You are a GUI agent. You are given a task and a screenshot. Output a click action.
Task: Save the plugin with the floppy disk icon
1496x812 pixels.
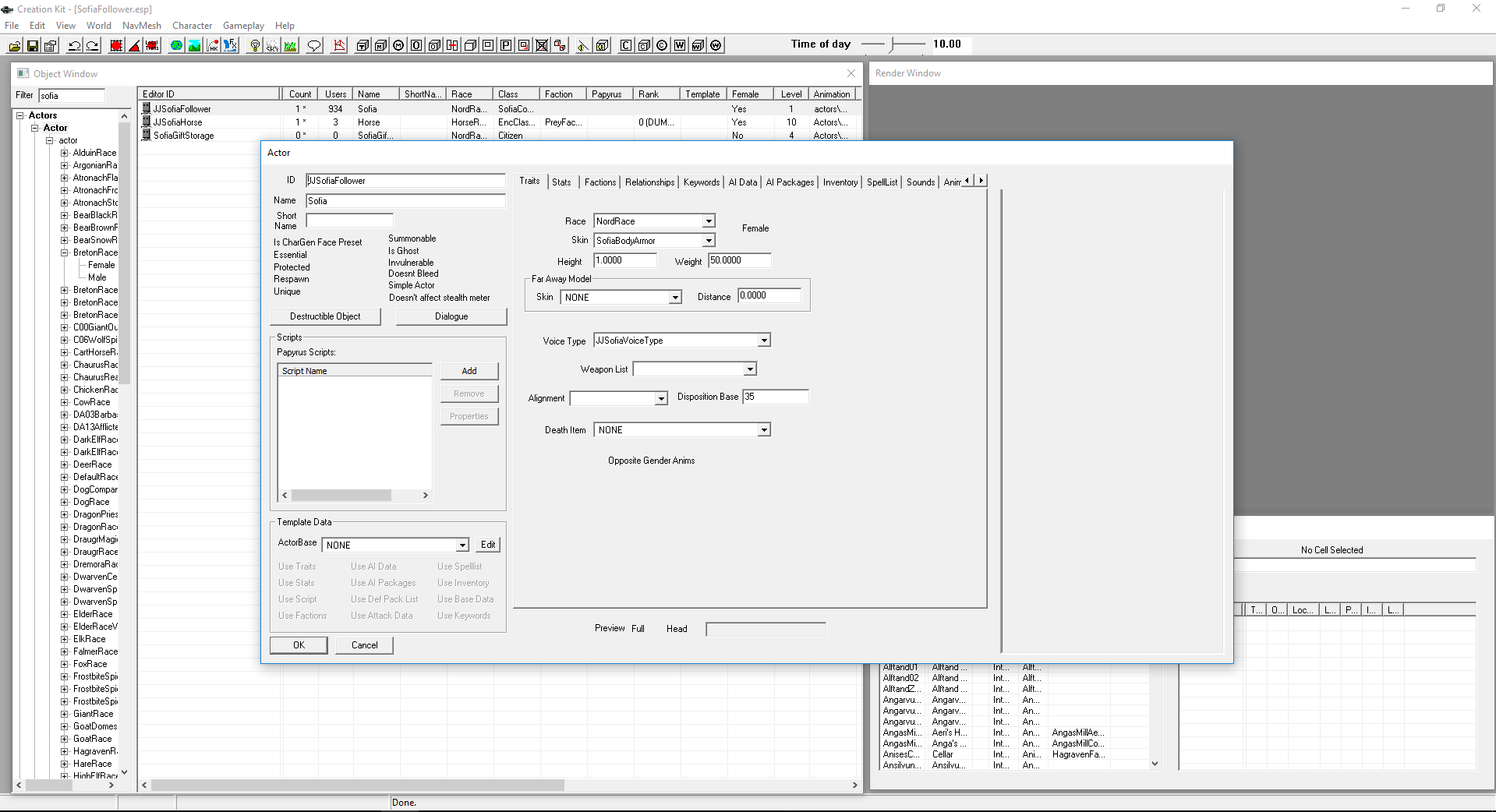click(33, 45)
